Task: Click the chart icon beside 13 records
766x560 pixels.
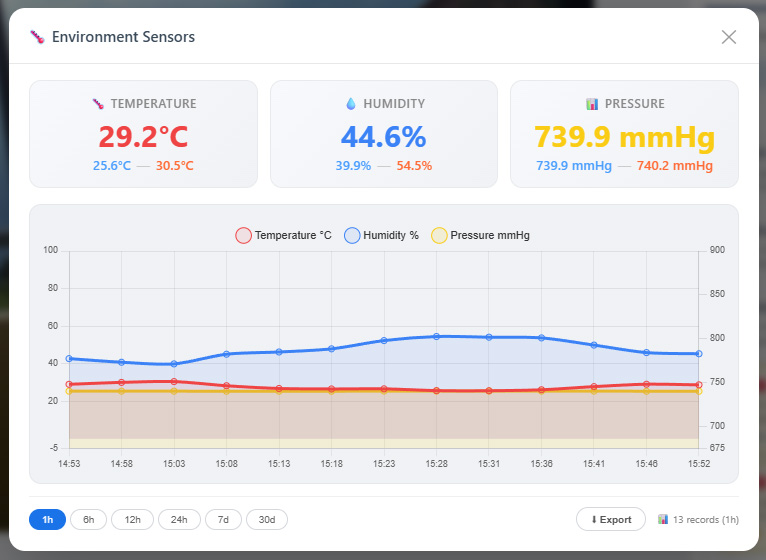Action: [662, 519]
